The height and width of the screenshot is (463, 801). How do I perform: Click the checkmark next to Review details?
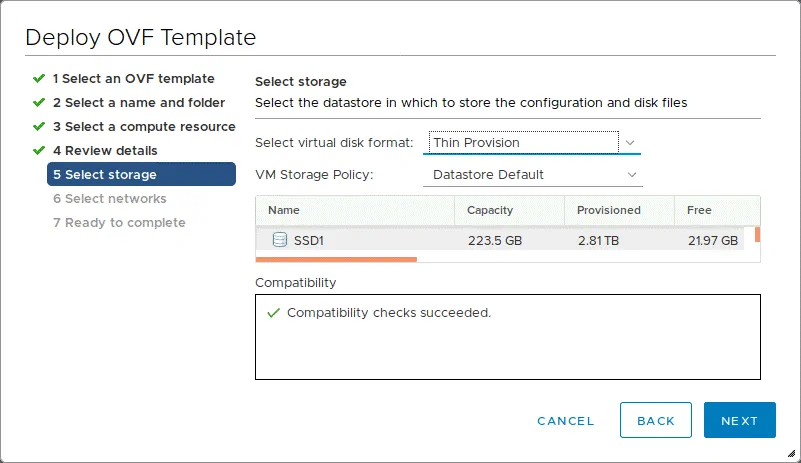39,150
